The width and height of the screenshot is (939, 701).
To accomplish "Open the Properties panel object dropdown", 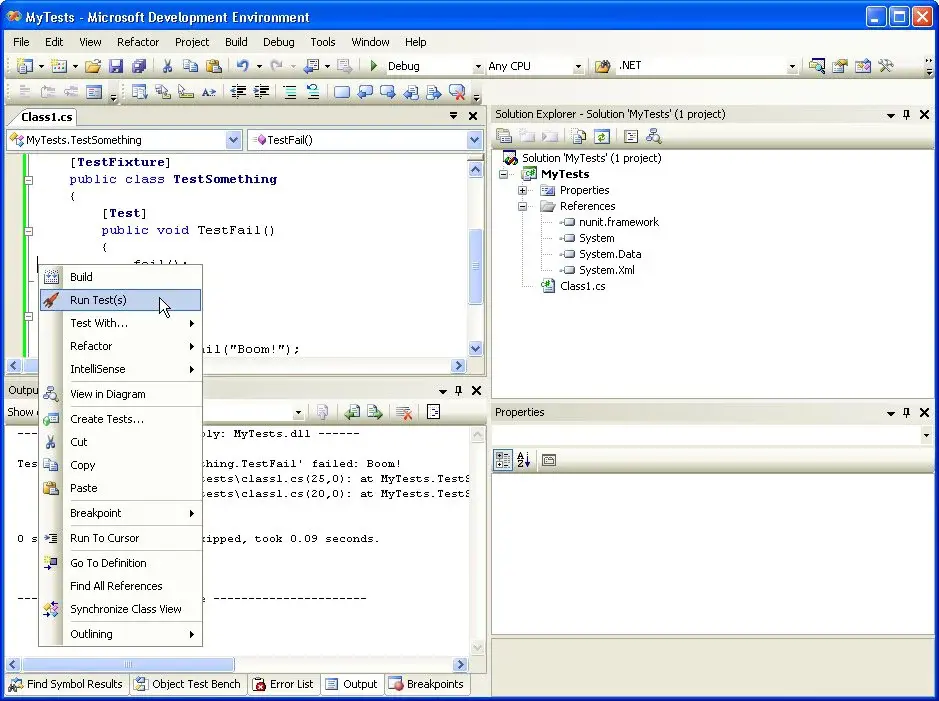I will click(x=926, y=435).
